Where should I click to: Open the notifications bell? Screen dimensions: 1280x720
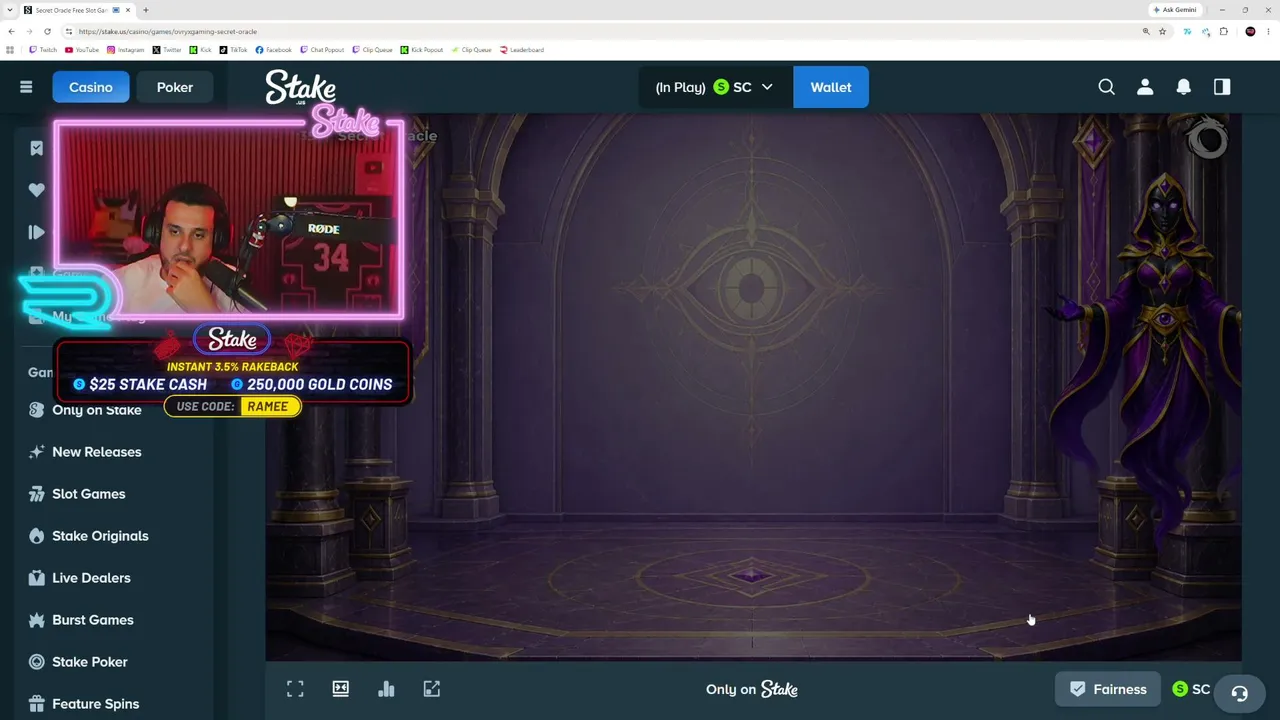(1183, 87)
